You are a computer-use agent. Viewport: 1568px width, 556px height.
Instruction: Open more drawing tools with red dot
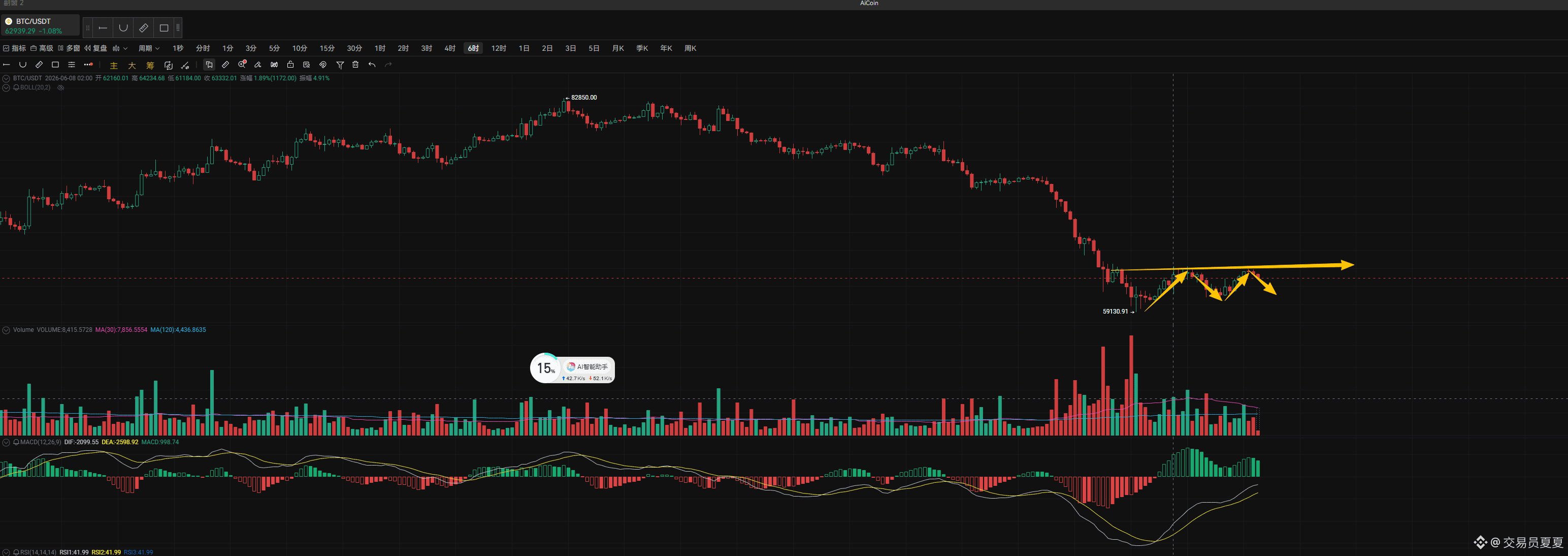88,65
